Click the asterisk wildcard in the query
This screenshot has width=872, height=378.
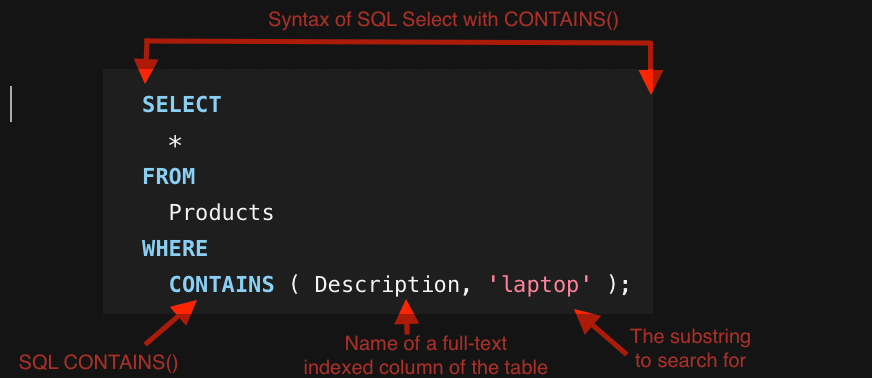click(x=175, y=142)
